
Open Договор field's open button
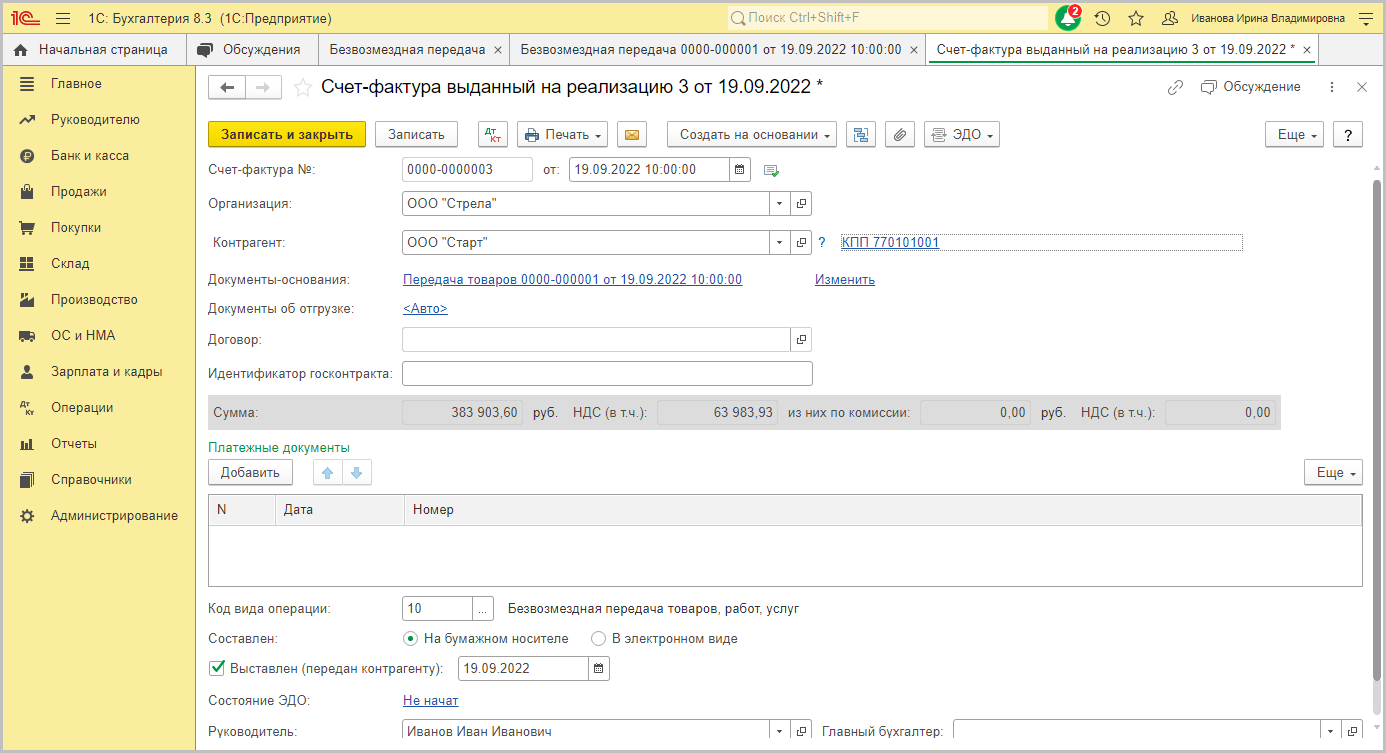click(802, 340)
